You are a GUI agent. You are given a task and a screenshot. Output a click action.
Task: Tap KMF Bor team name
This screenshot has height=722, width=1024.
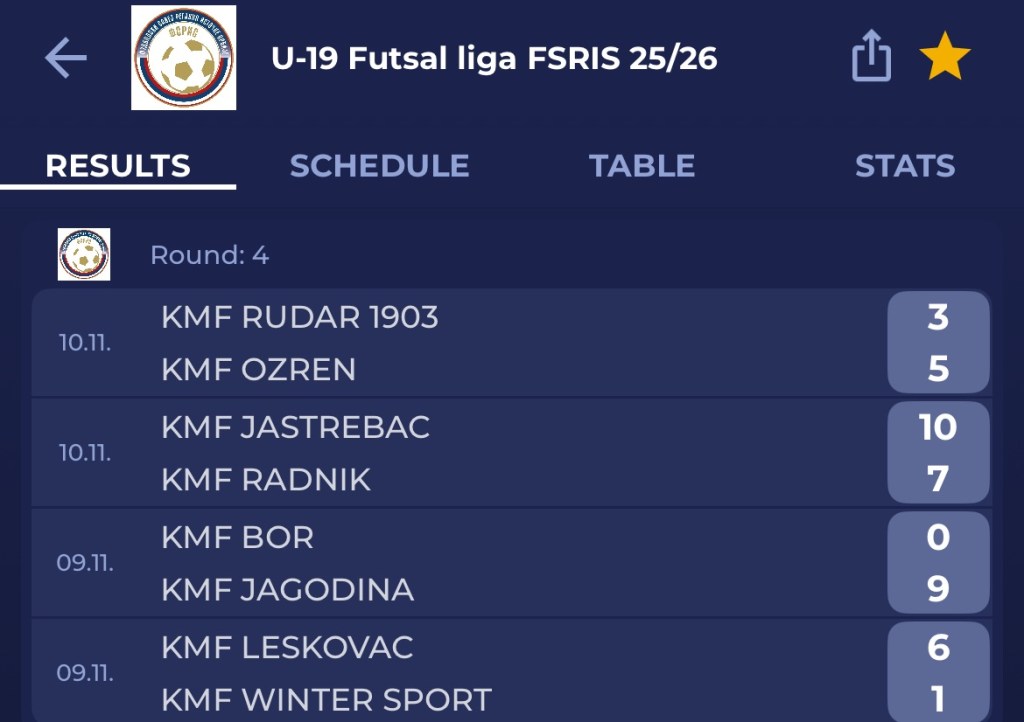[238, 538]
